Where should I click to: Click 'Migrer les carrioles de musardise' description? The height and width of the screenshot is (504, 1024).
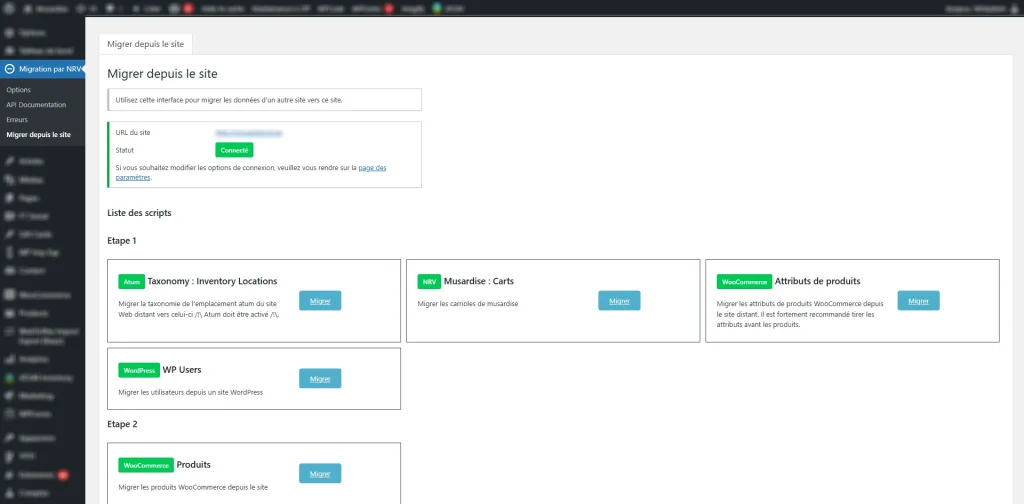click(x=468, y=304)
